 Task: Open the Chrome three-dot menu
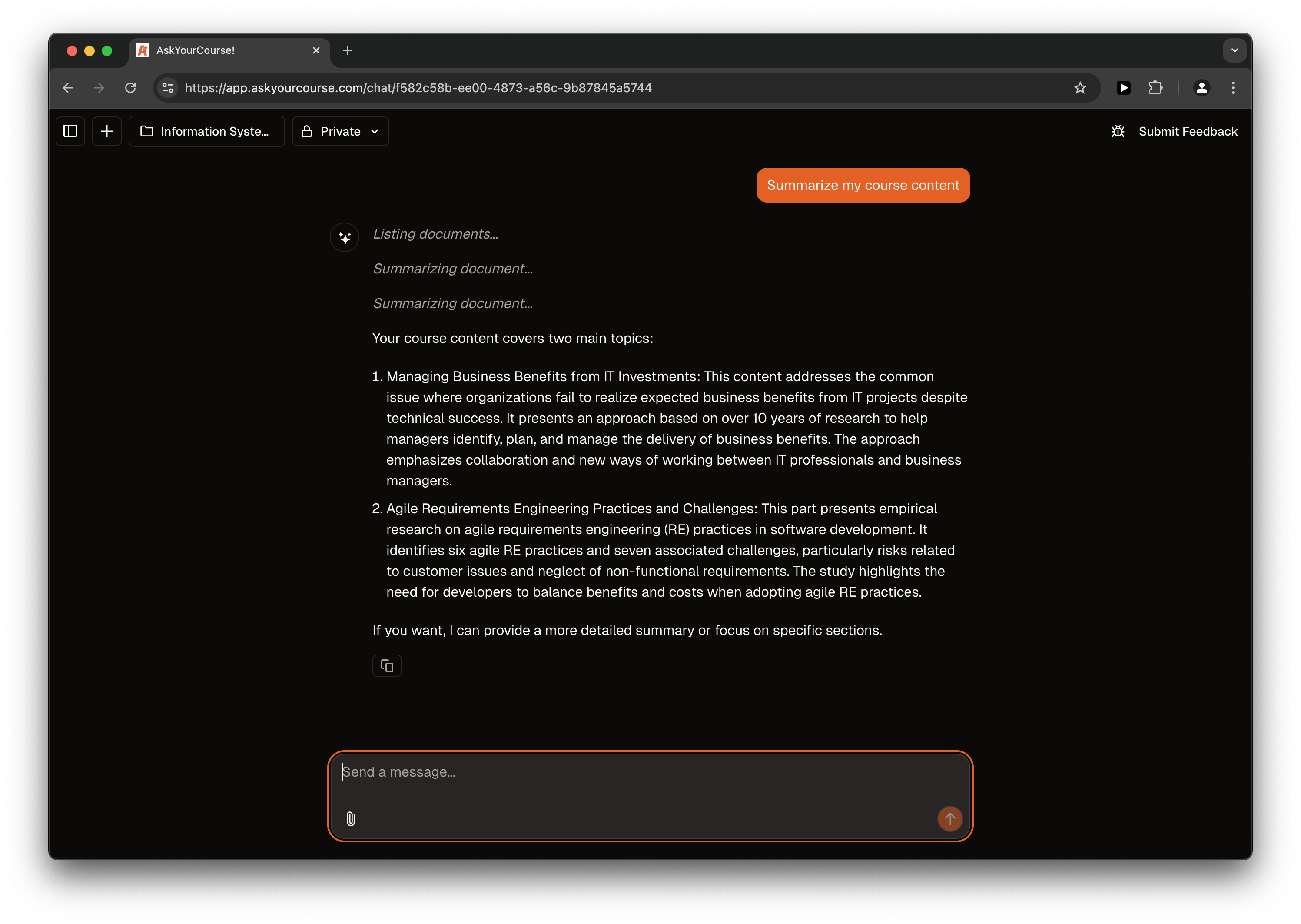point(1233,88)
